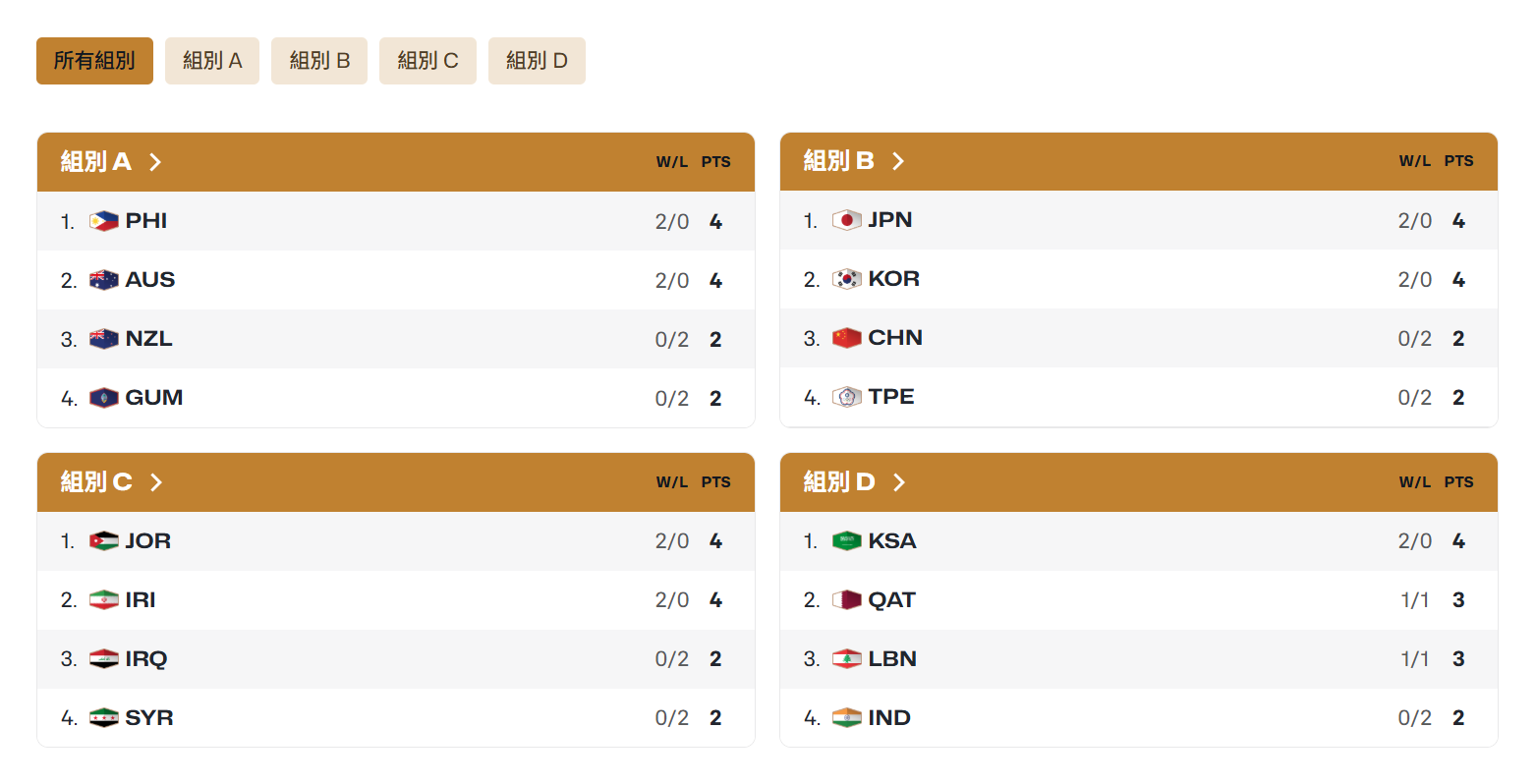Select the 所有組別 filter tab

coord(94,61)
